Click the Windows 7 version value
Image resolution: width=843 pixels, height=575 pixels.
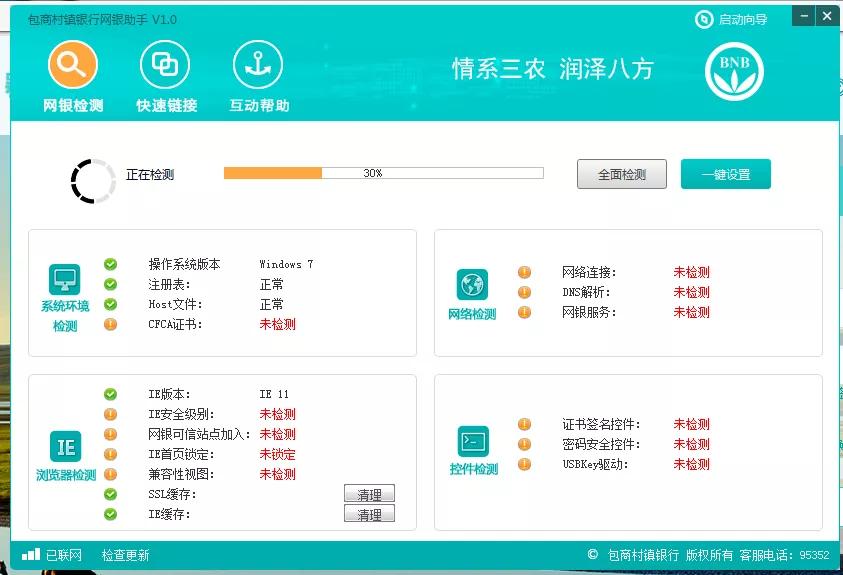286,264
